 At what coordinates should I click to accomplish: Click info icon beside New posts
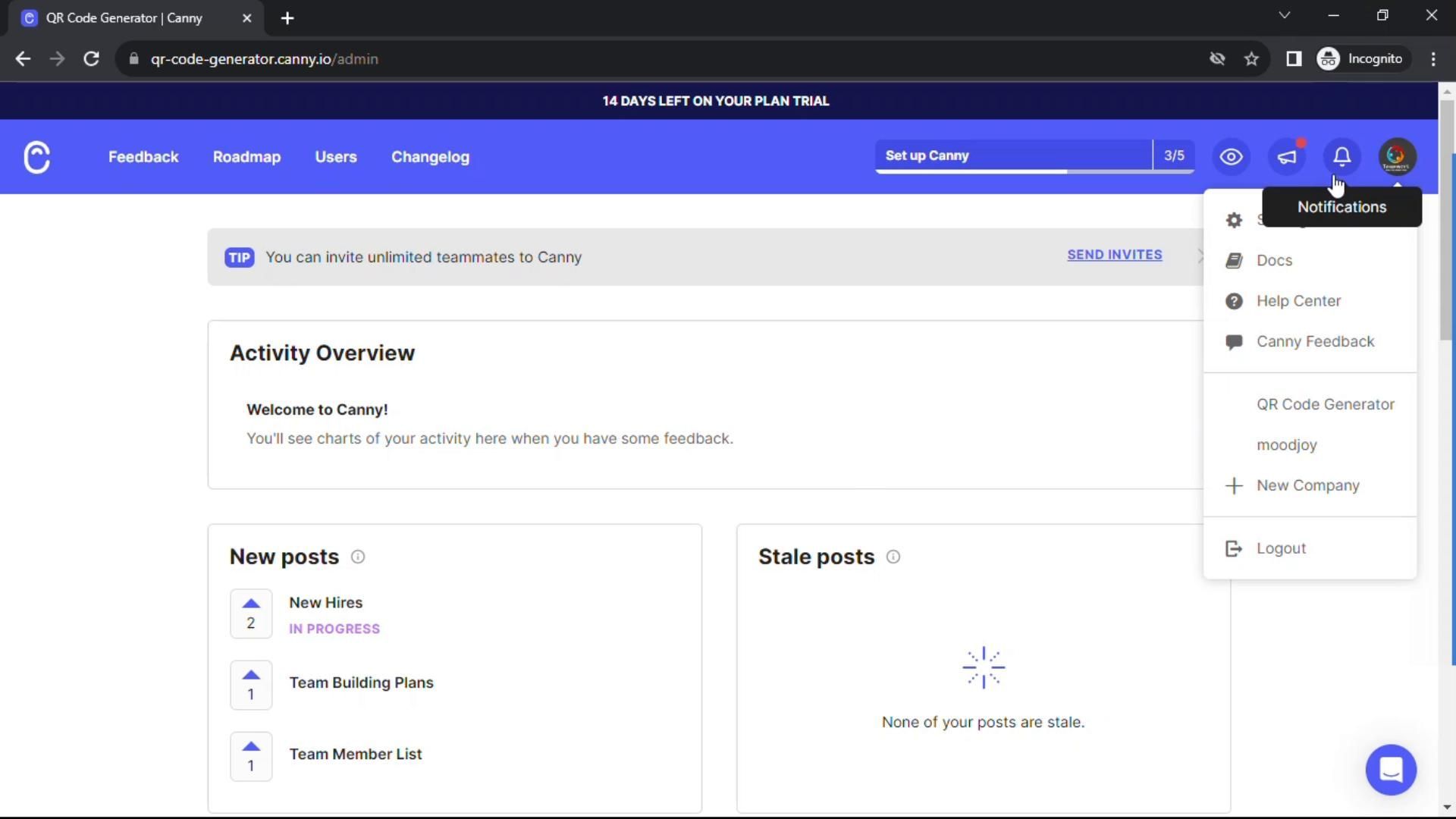[358, 557]
